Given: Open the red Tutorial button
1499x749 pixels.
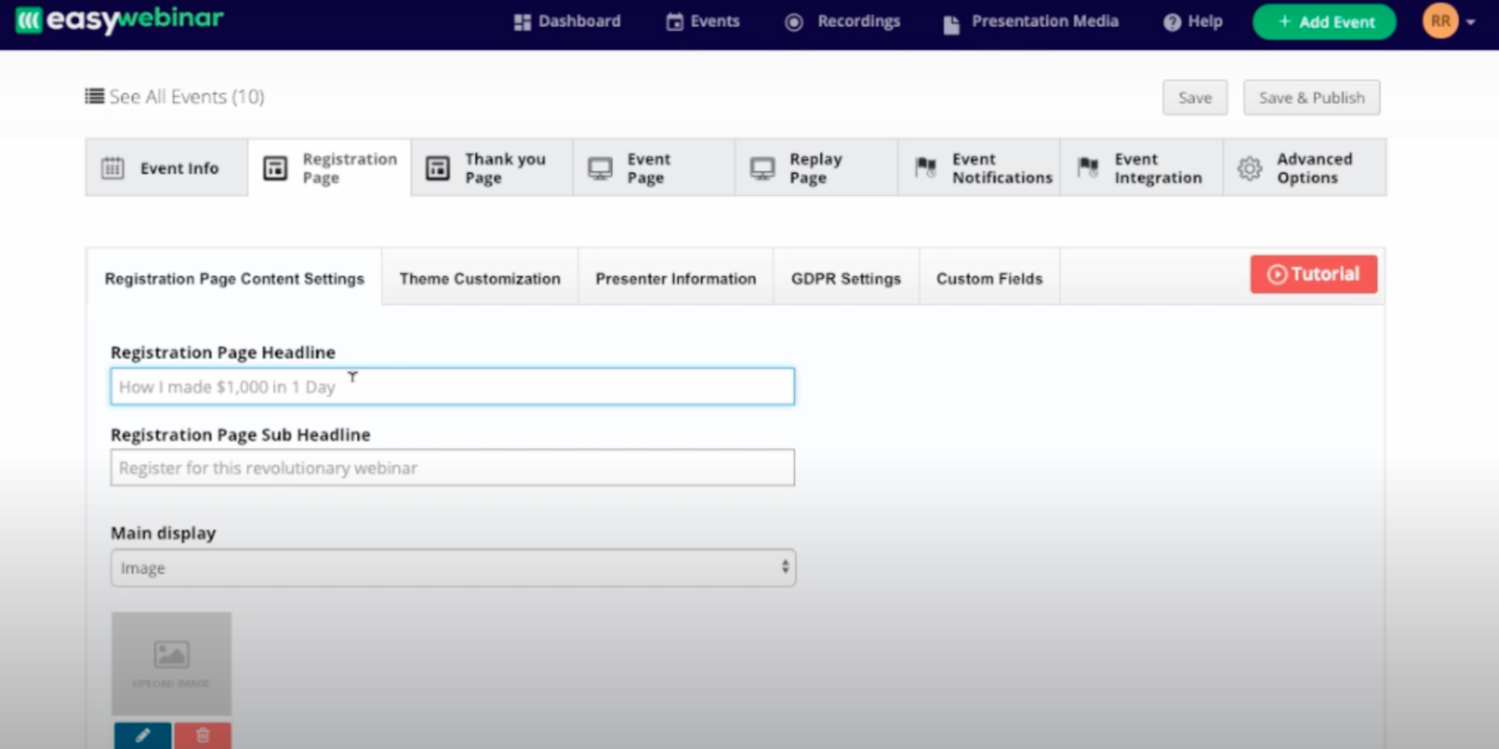Looking at the screenshot, I should (x=1313, y=274).
